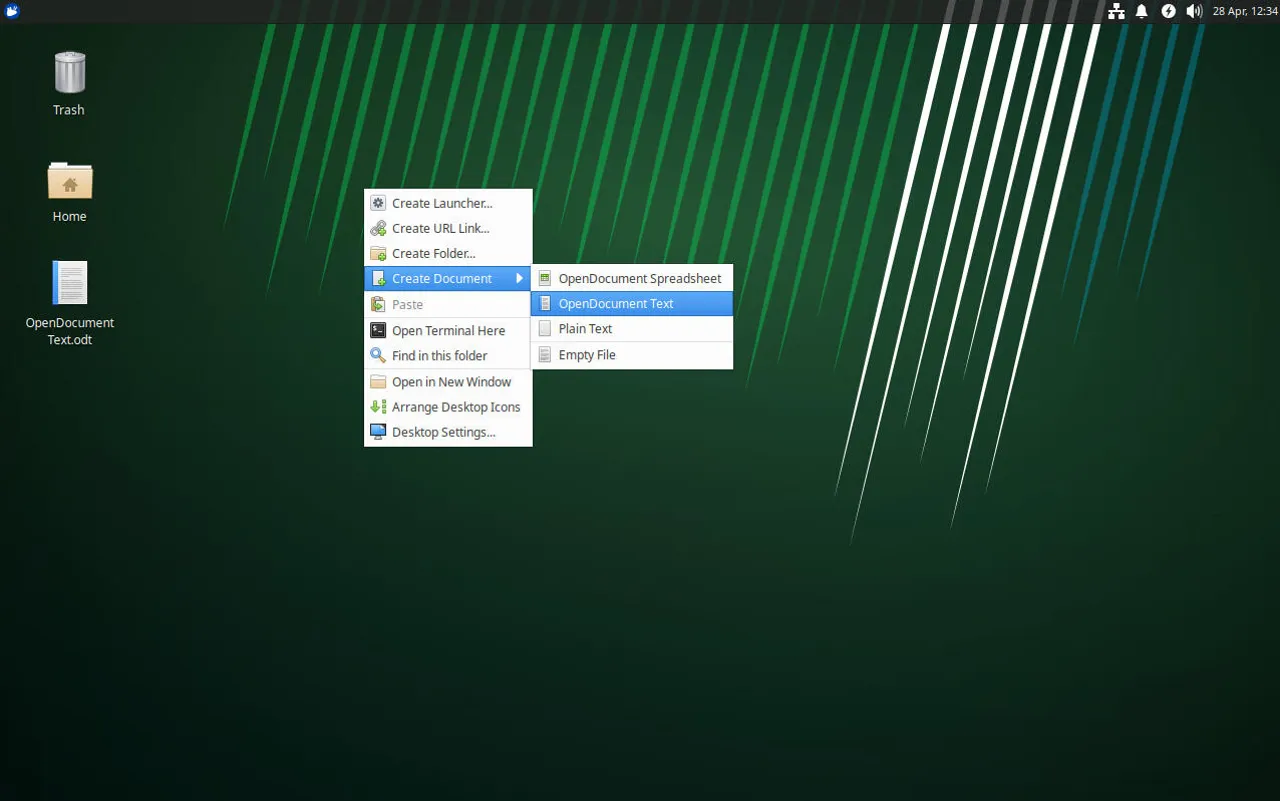Choose Create Folder... menu entry

tap(448, 253)
